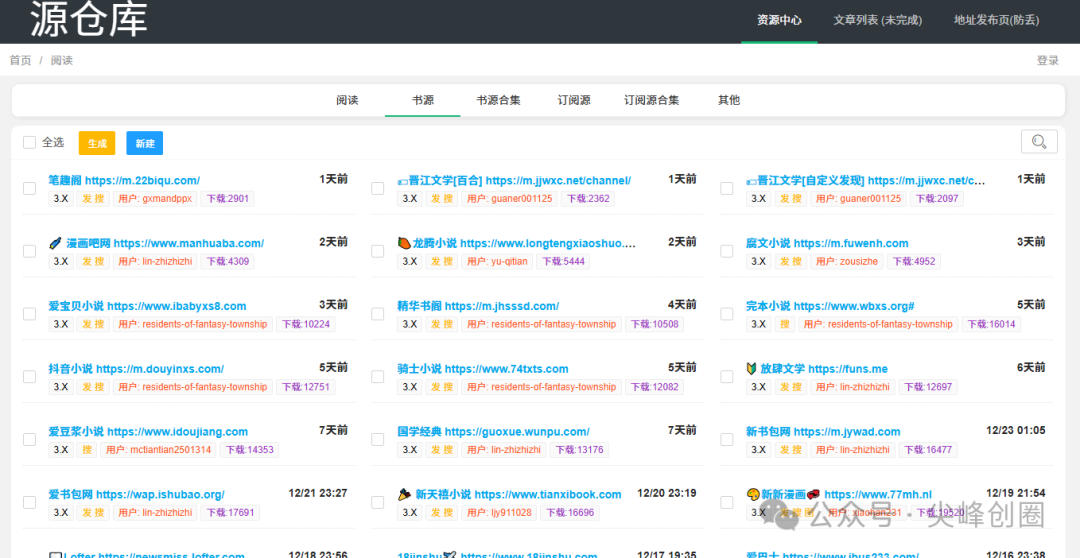The width and height of the screenshot is (1080, 558).
Task: Click the 下载:2901 download count tag
Action: tap(227, 199)
